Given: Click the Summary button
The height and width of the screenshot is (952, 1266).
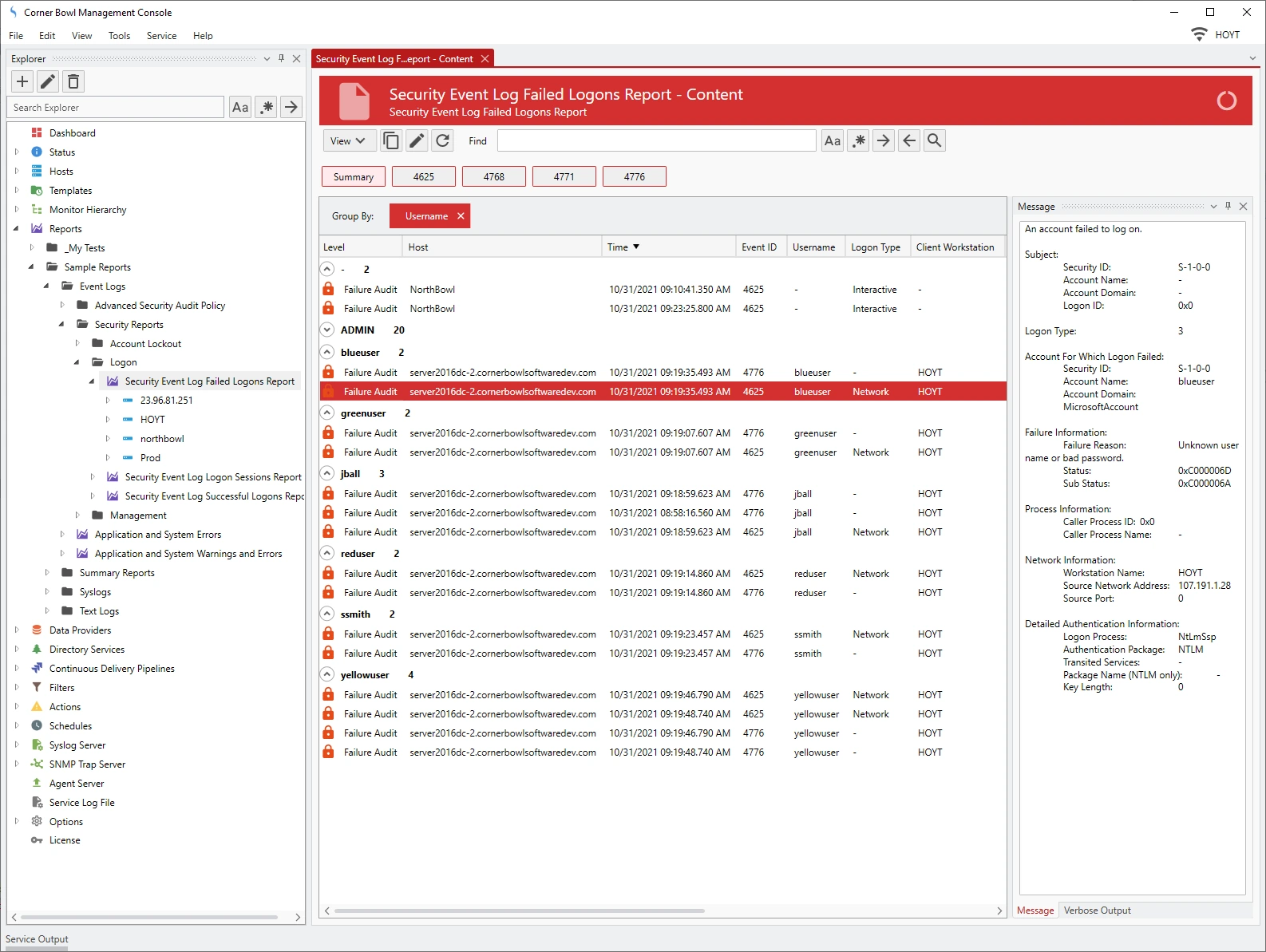Looking at the screenshot, I should [x=354, y=177].
